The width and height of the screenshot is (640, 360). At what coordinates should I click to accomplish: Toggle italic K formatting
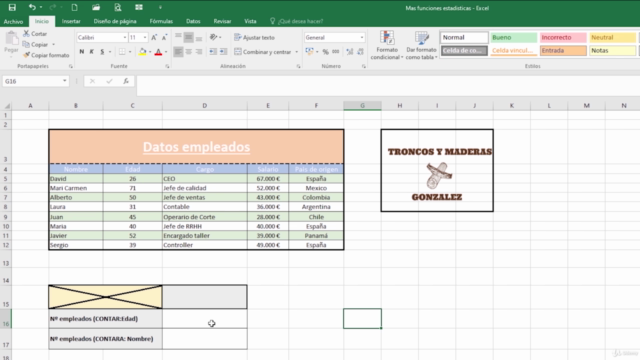point(91,52)
